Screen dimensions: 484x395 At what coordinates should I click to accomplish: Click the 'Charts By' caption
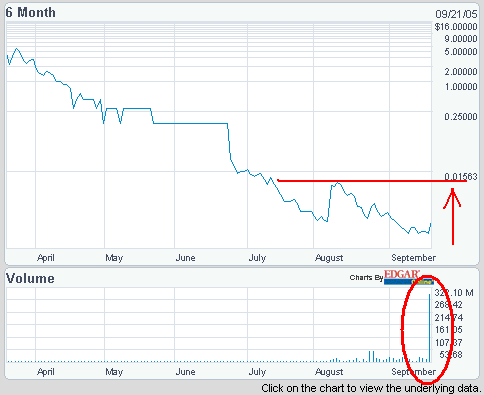click(x=366, y=278)
